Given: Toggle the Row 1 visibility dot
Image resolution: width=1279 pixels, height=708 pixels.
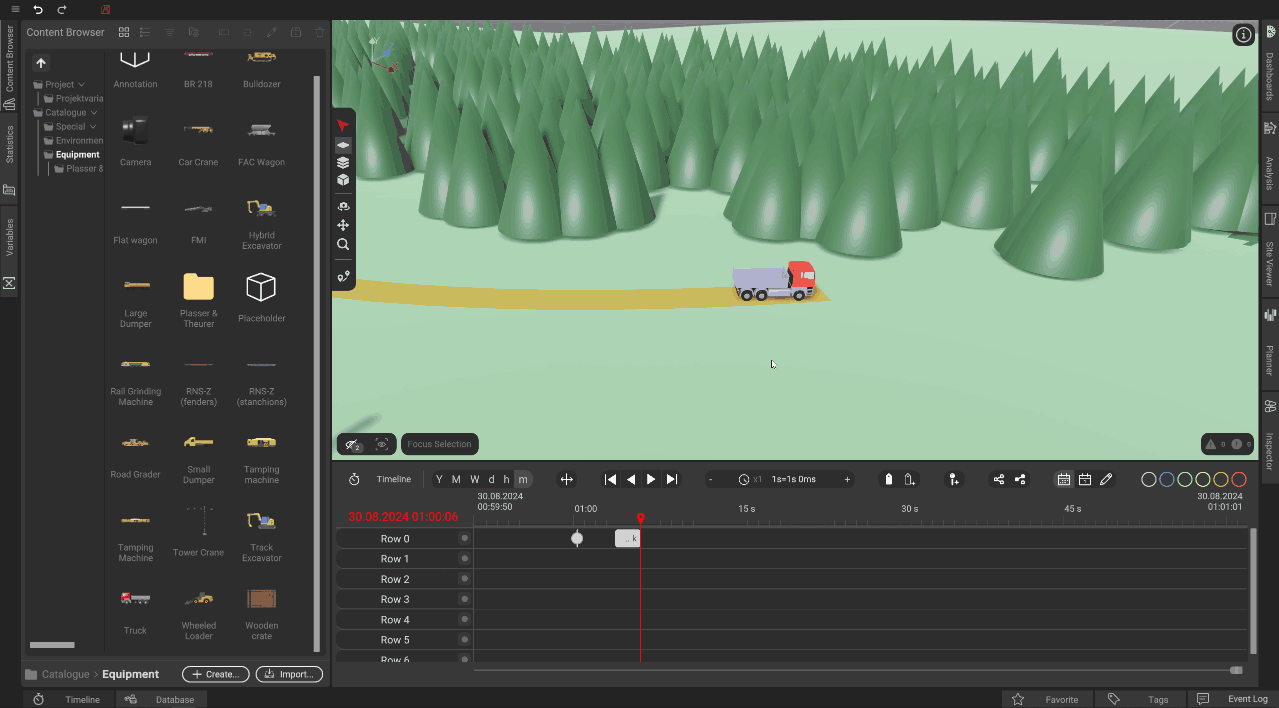Looking at the screenshot, I should [x=464, y=559].
